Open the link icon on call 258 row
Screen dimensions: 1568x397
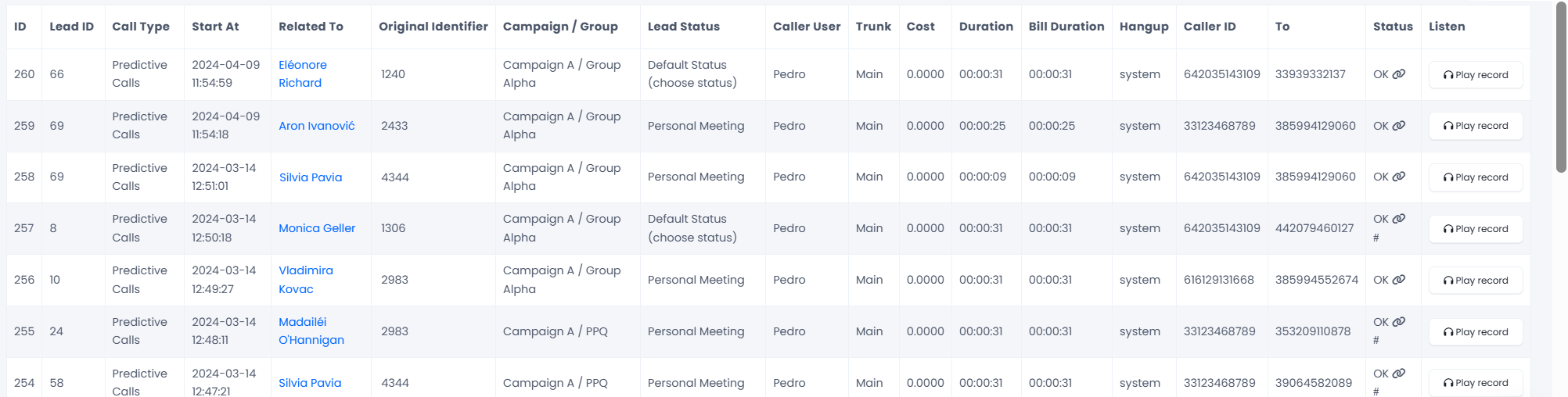(1399, 177)
